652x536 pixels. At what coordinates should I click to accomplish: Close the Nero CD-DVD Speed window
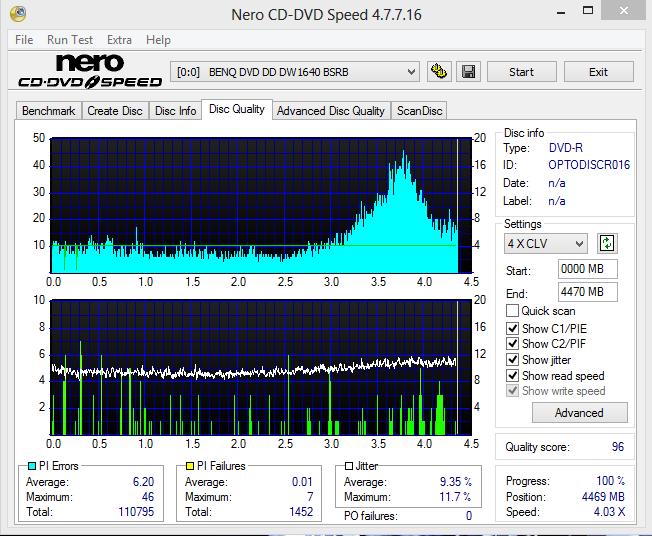[623, 11]
